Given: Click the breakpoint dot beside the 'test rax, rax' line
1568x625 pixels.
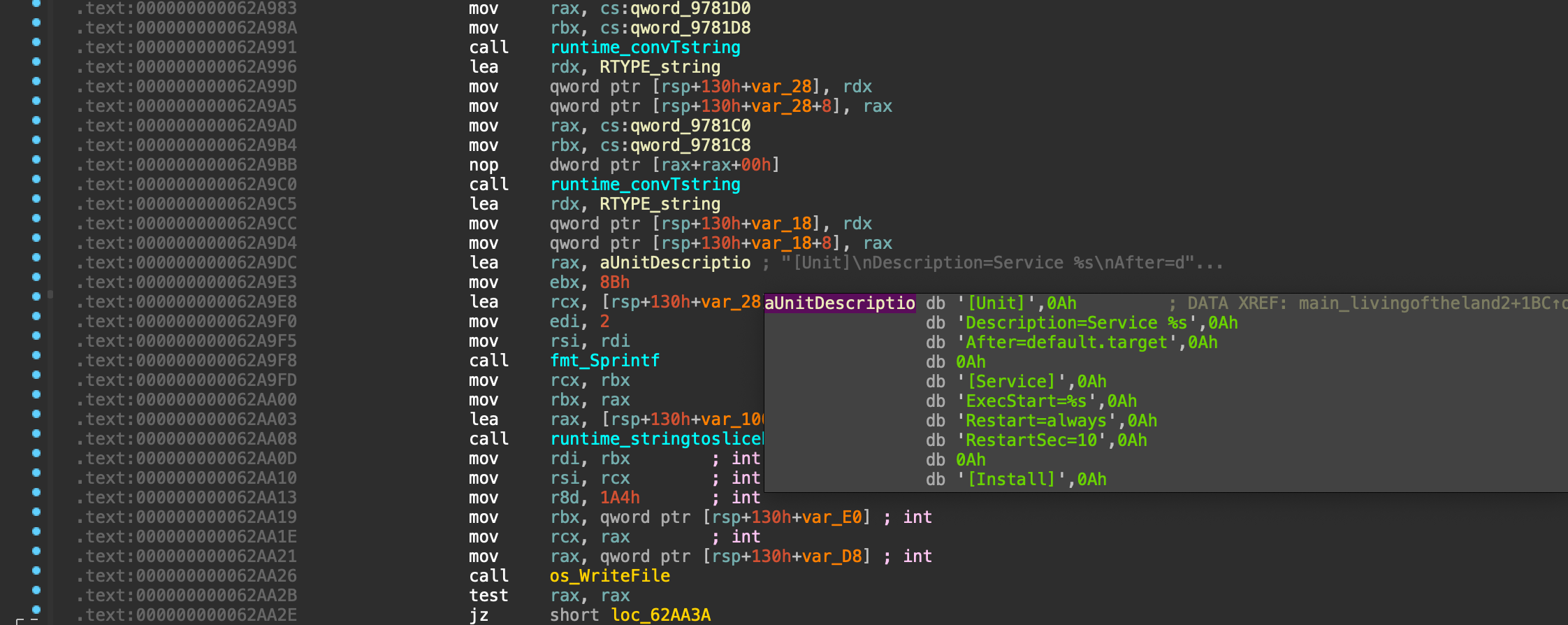Looking at the screenshot, I should pos(36,591).
